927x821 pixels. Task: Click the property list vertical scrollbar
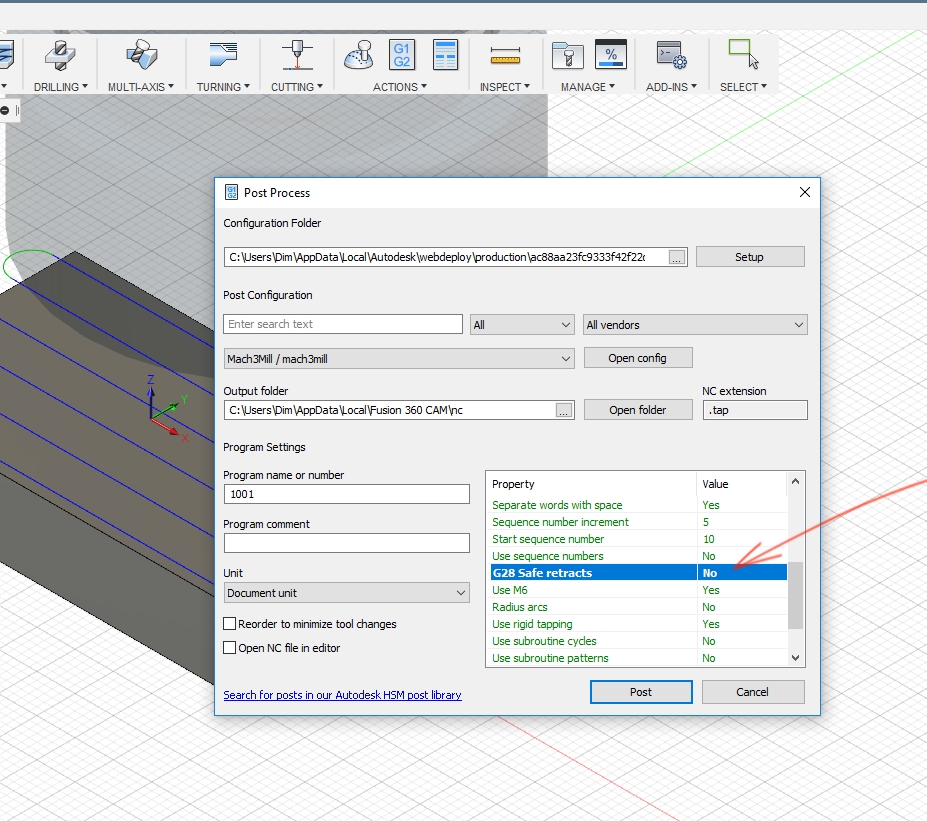click(x=796, y=596)
